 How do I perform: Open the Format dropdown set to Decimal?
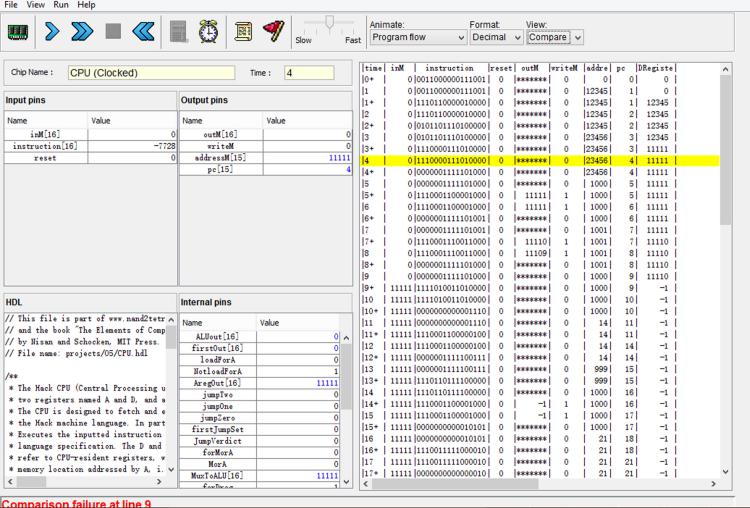(497, 37)
